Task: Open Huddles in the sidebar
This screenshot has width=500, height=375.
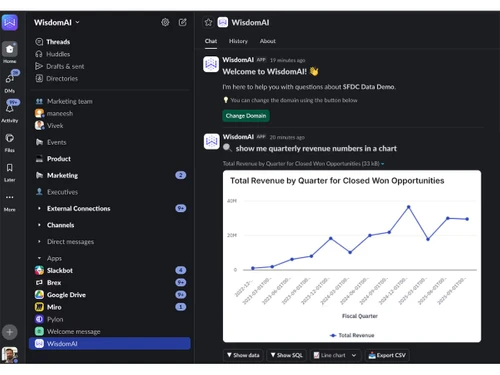Action: click(x=110, y=54)
